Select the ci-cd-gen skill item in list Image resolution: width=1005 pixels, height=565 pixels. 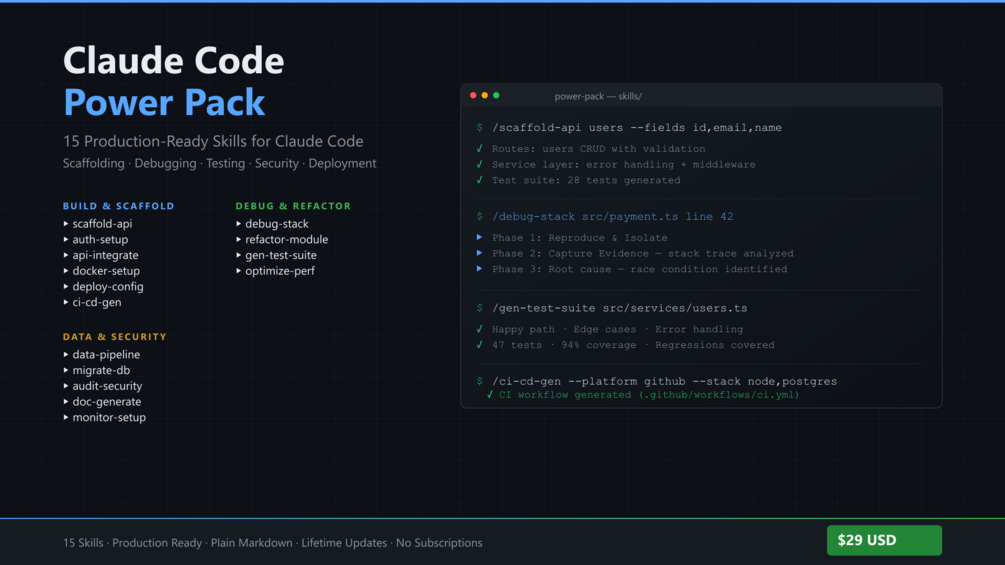97,302
